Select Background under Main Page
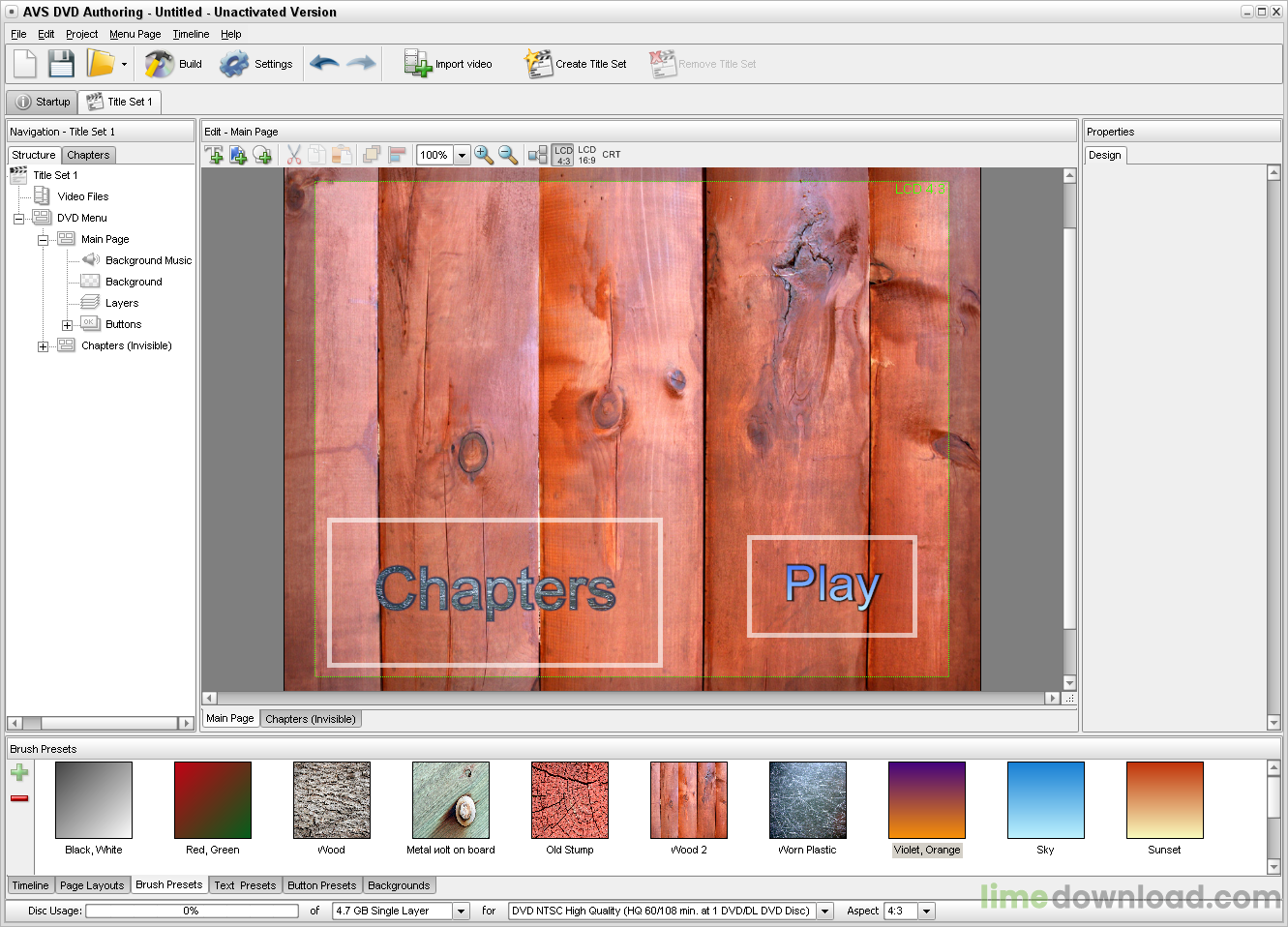1288x927 pixels. (x=134, y=282)
